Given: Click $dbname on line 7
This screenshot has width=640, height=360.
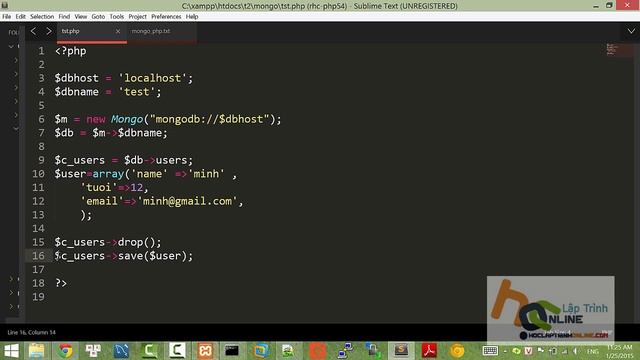Looking at the screenshot, I should [x=140, y=133].
